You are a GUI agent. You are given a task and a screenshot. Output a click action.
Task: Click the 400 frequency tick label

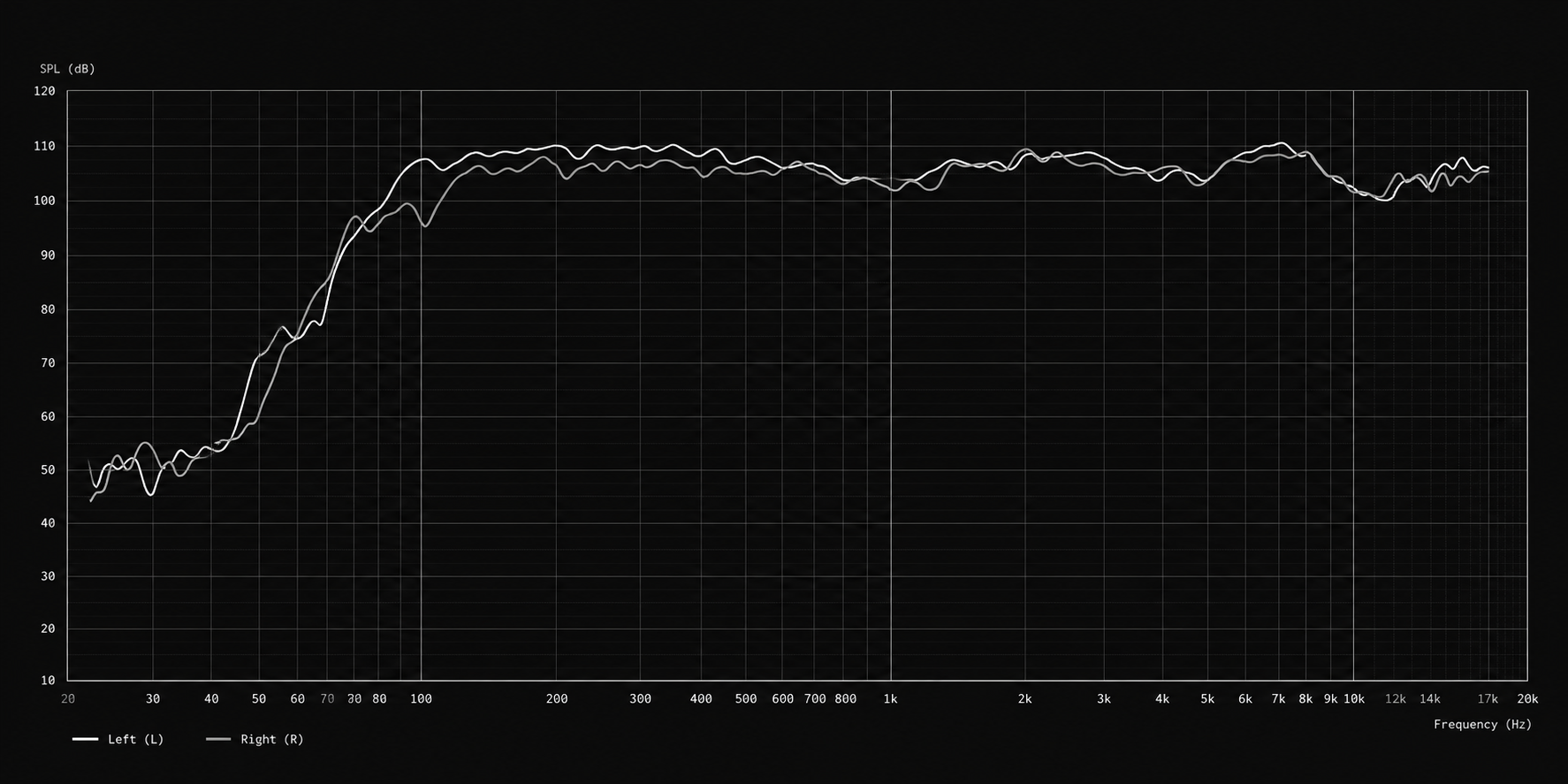tap(701, 699)
